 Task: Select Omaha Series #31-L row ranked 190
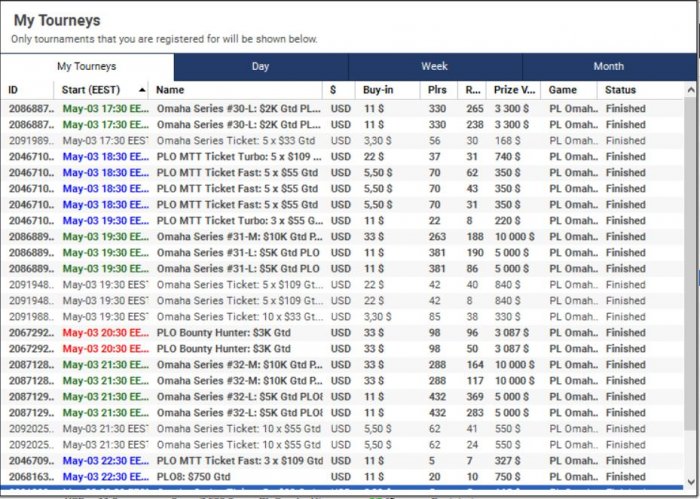pyautogui.click(x=342, y=253)
